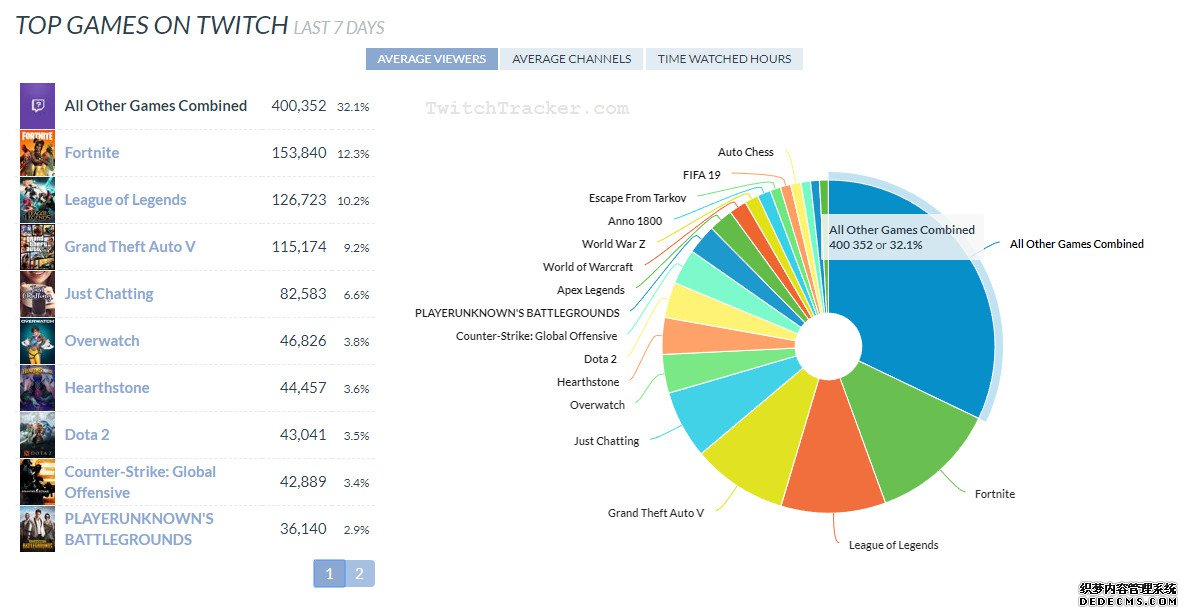Image resolution: width=1188 pixels, height=616 pixels.
Task: Click the Auto Chess chart label
Action: coord(746,152)
